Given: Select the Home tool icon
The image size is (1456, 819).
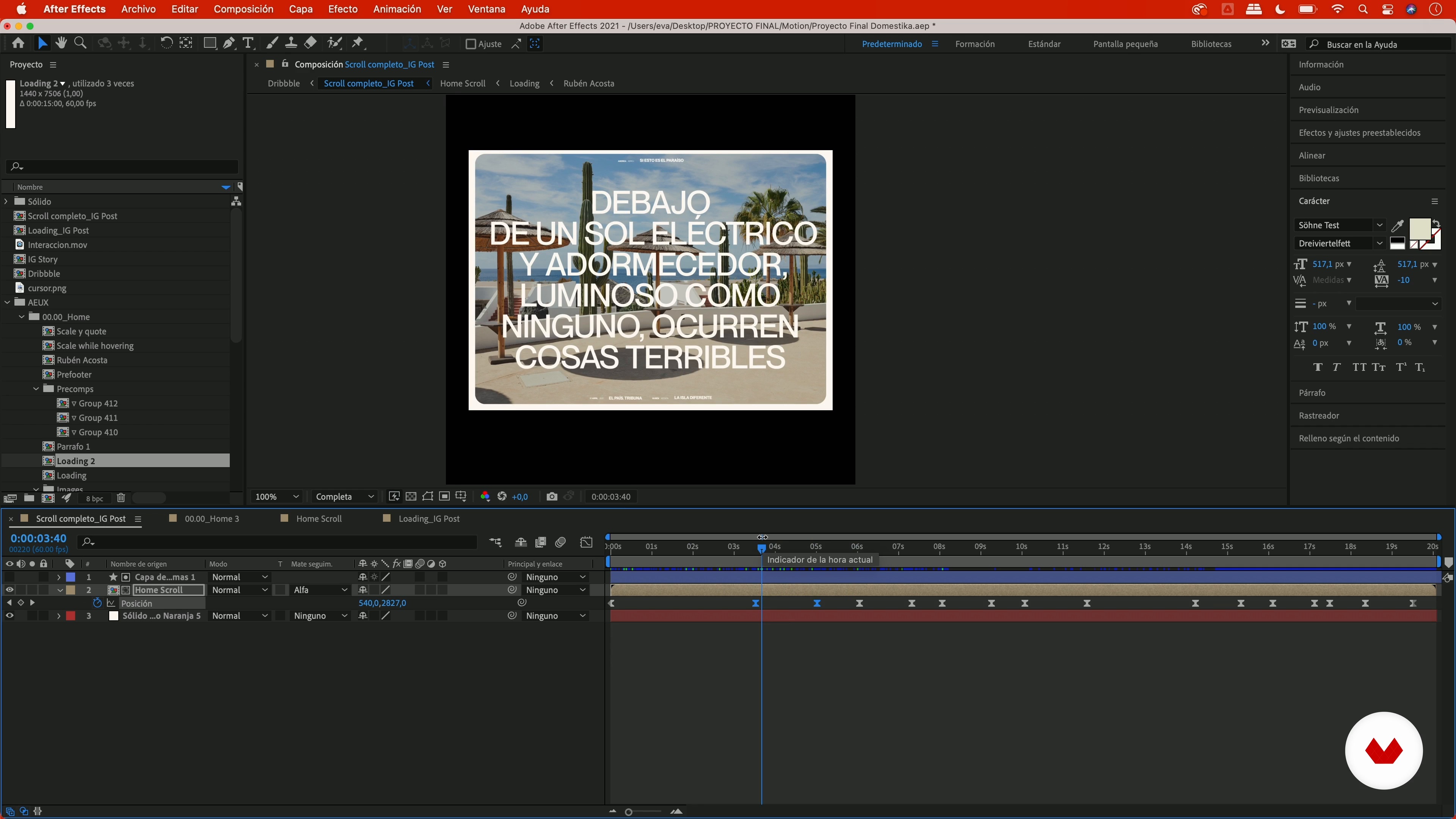Looking at the screenshot, I should [18, 44].
